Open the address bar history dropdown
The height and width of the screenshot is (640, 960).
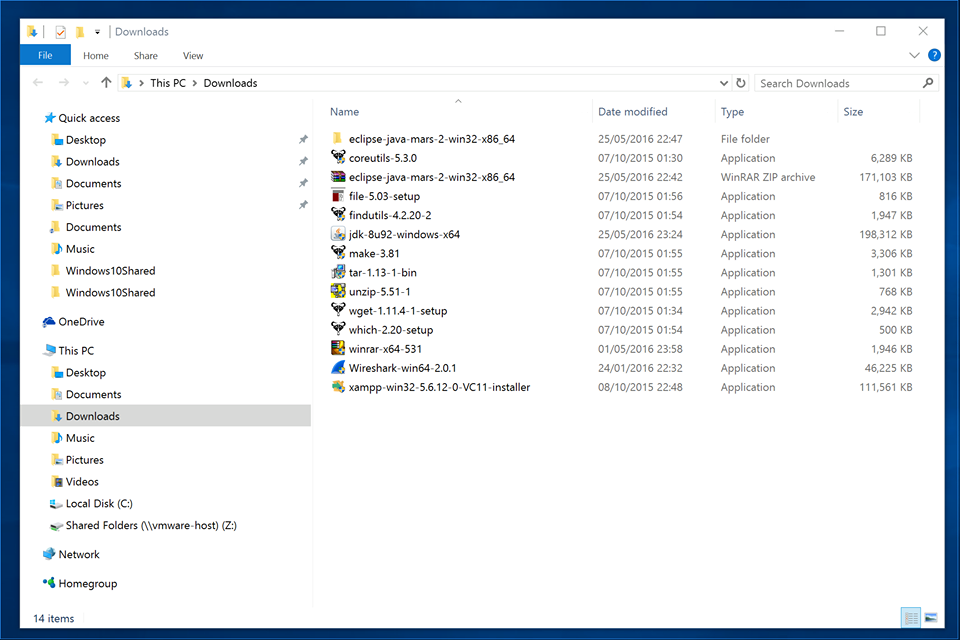pyautogui.click(x=724, y=83)
